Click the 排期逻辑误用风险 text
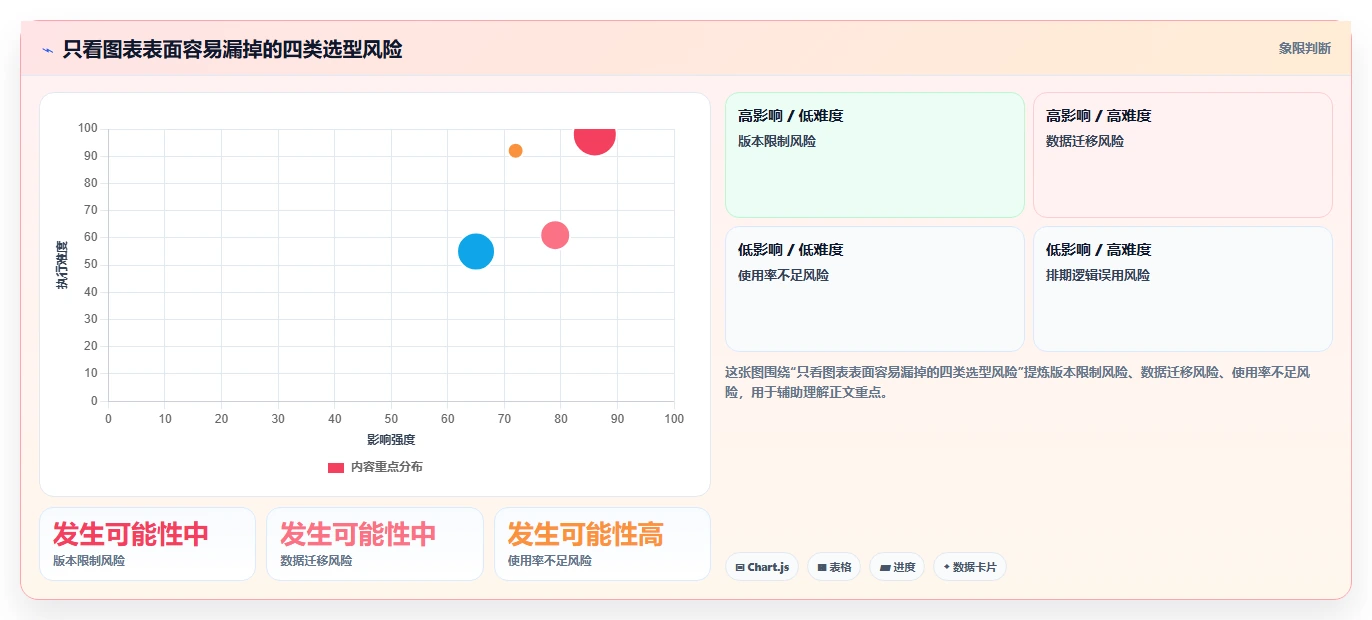 coord(1098,275)
